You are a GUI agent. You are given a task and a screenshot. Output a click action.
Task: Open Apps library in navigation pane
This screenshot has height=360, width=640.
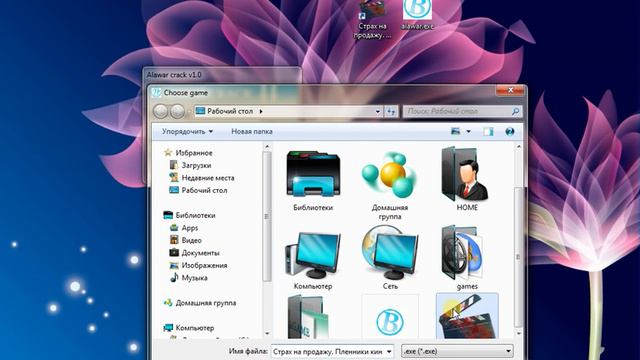tap(189, 228)
